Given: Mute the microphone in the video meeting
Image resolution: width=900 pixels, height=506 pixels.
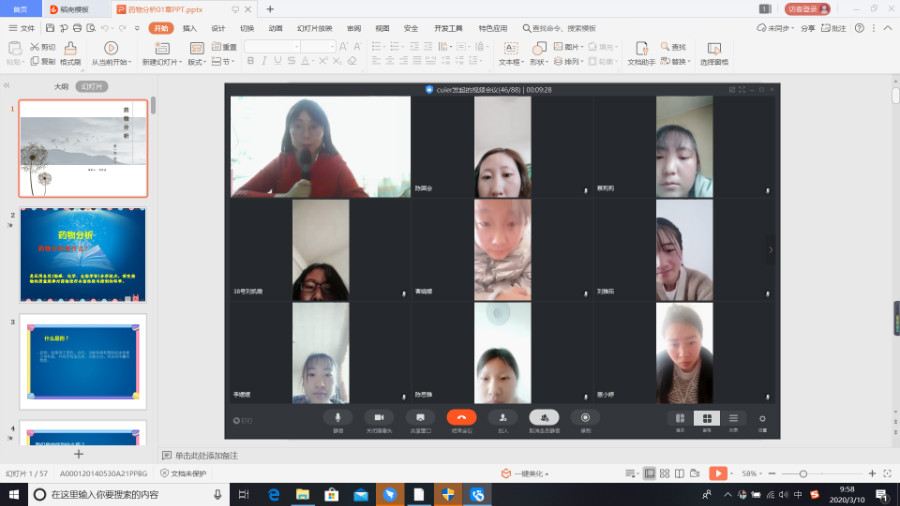Looking at the screenshot, I should coord(338,418).
